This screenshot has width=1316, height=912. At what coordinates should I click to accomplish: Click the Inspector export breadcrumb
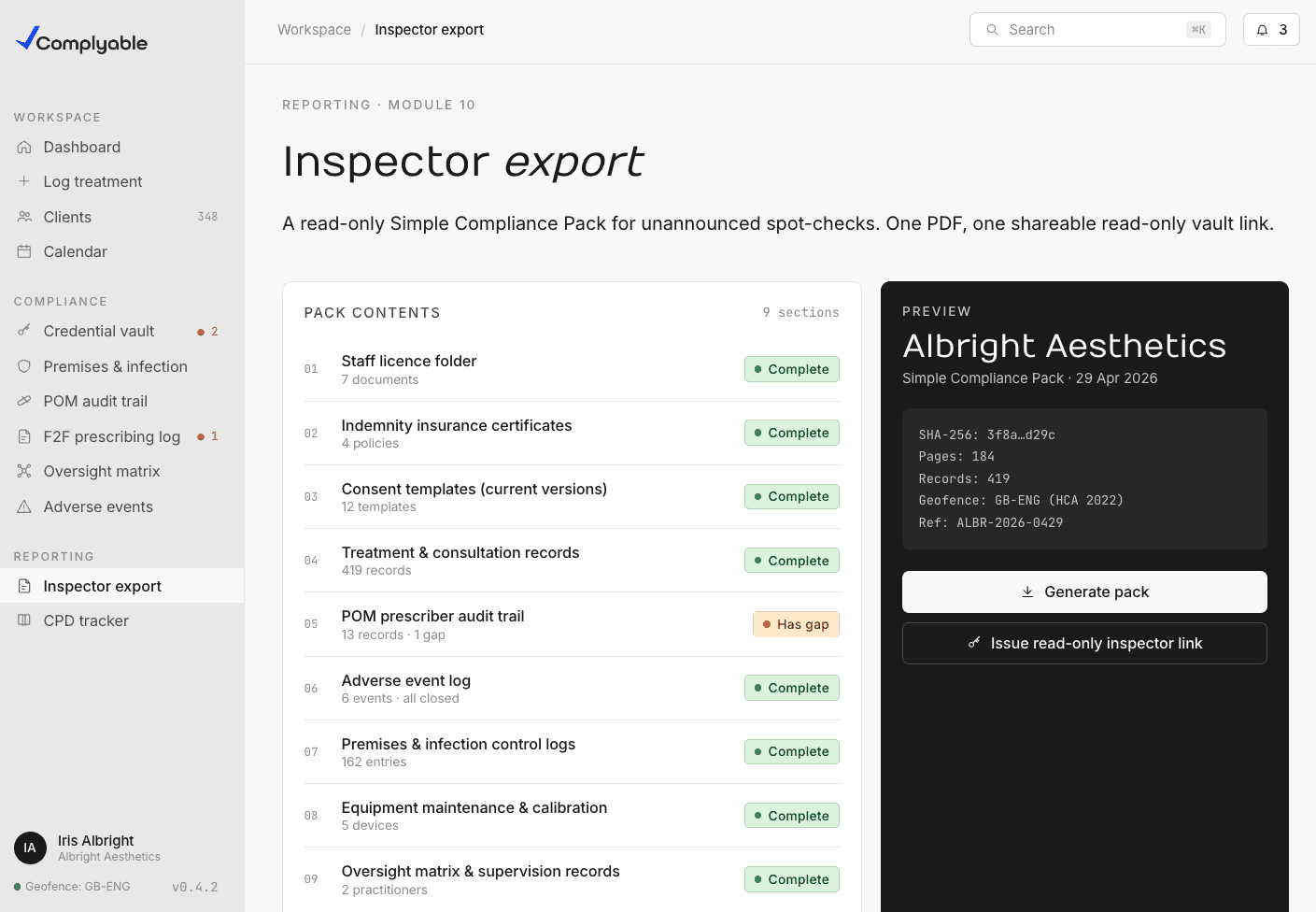click(429, 30)
